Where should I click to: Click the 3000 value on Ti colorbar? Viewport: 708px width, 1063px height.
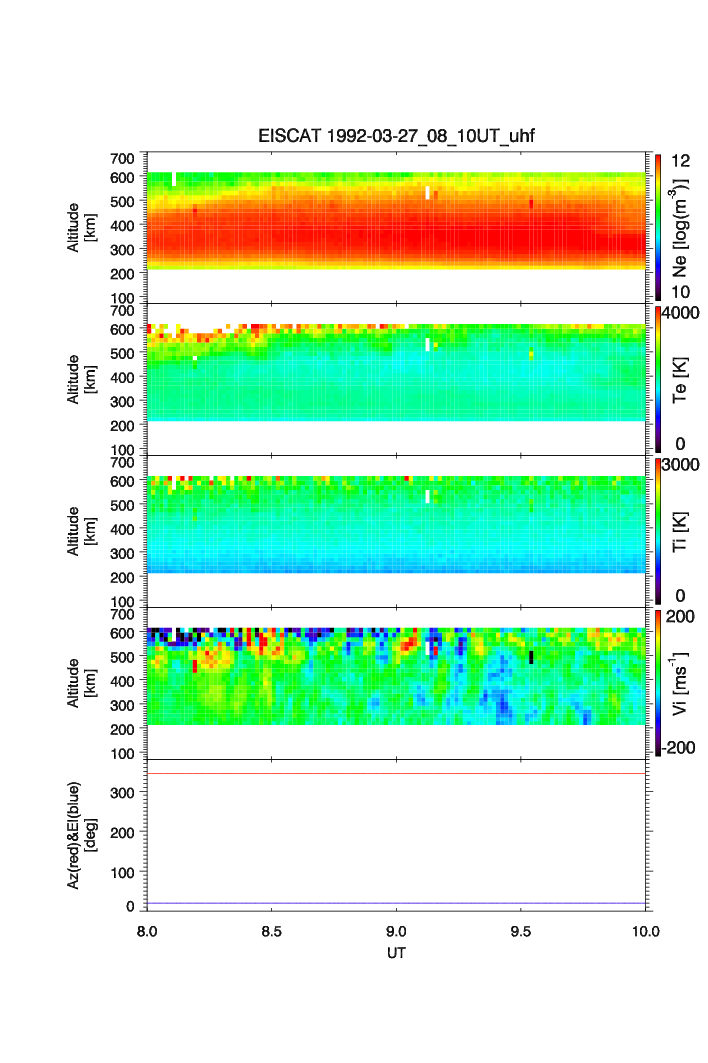click(681, 464)
